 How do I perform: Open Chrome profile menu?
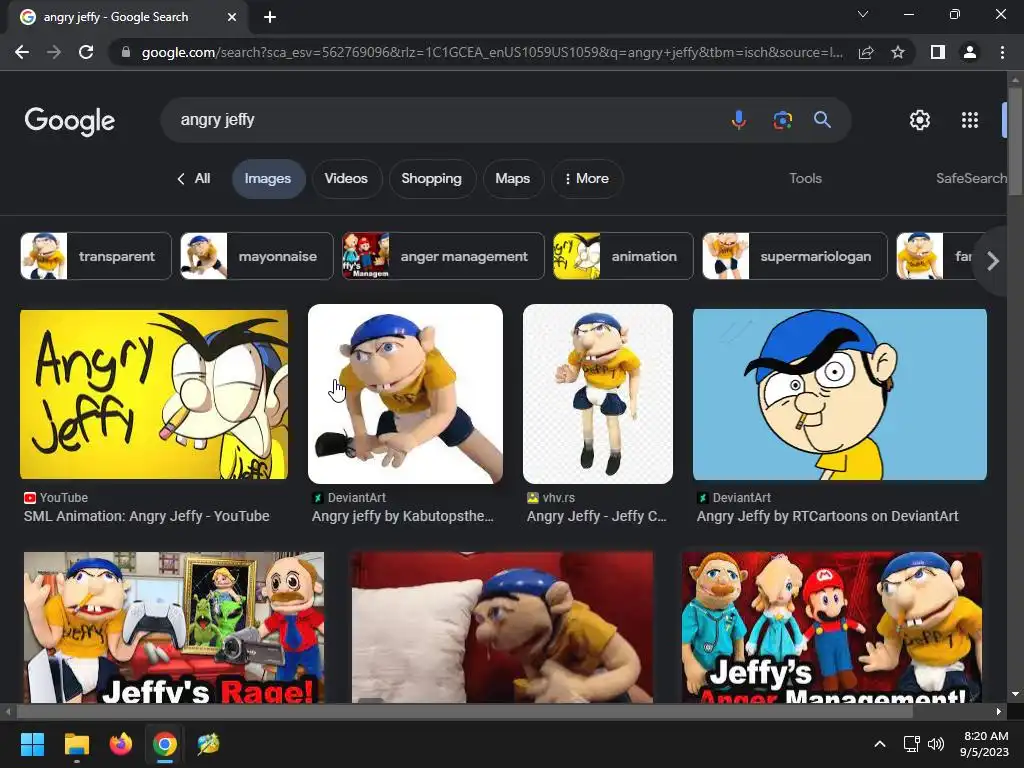[970, 52]
